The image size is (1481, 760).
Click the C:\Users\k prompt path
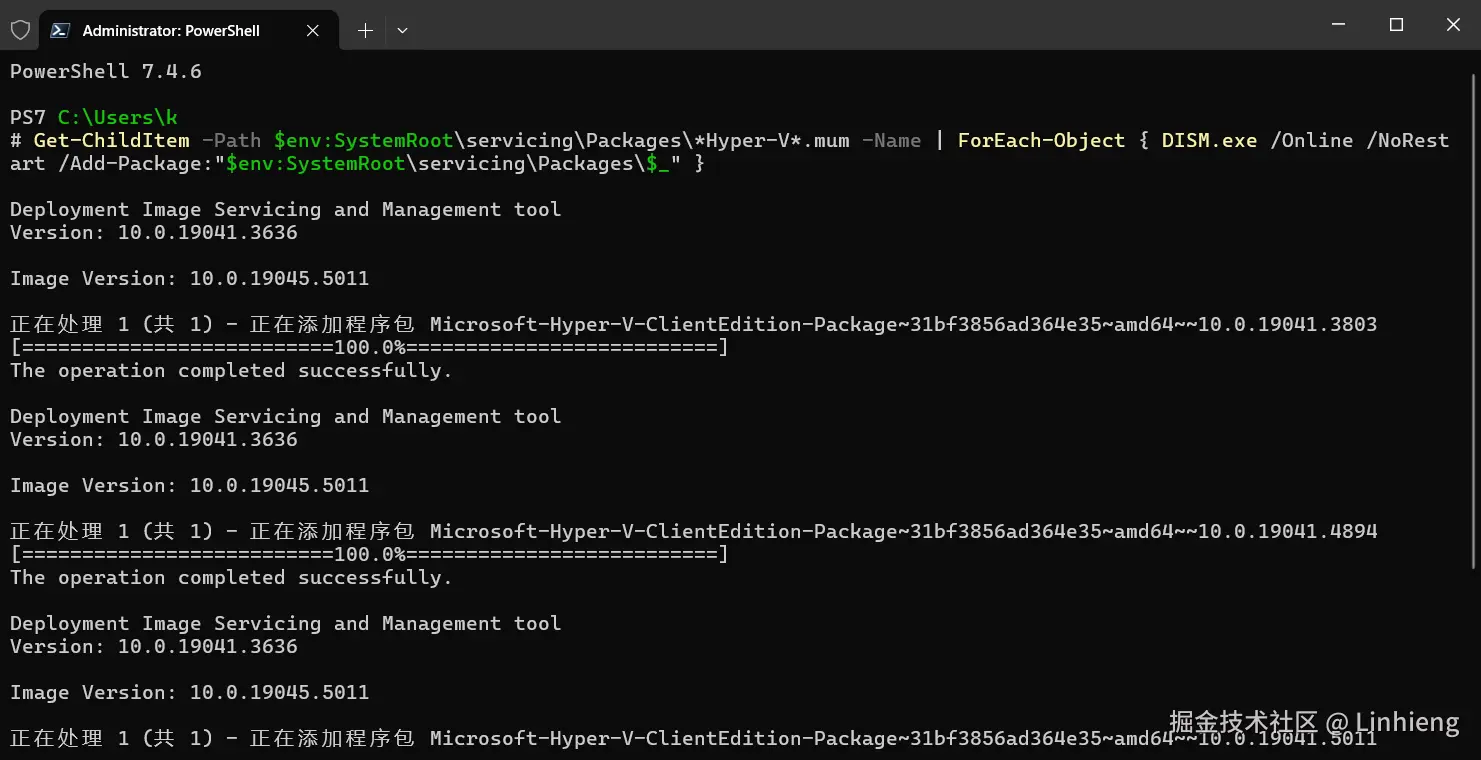click(117, 118)
